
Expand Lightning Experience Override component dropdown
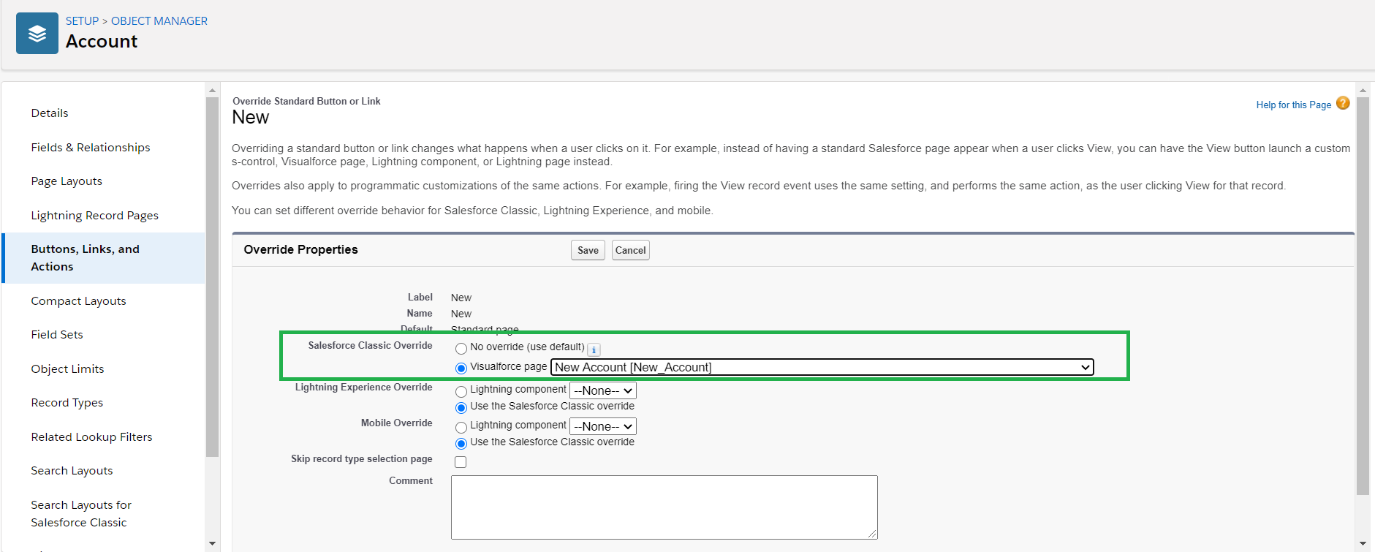tap(602, 391)
